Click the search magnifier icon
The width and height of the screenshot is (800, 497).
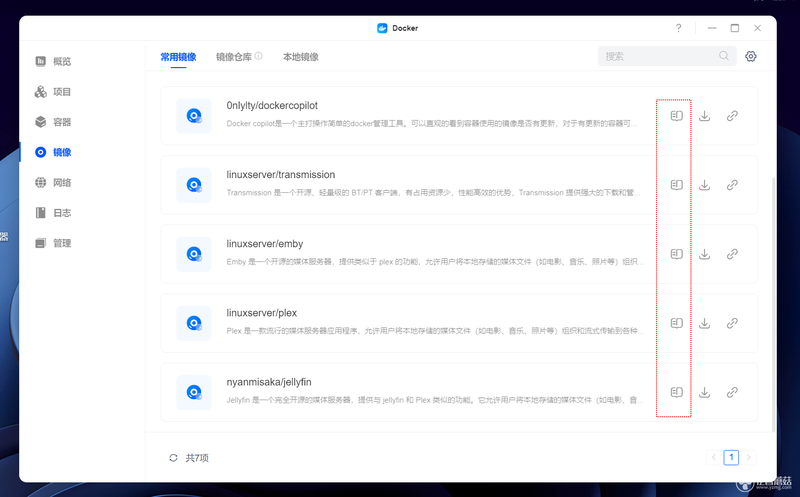pyautogui.click(x=724, y=56)
